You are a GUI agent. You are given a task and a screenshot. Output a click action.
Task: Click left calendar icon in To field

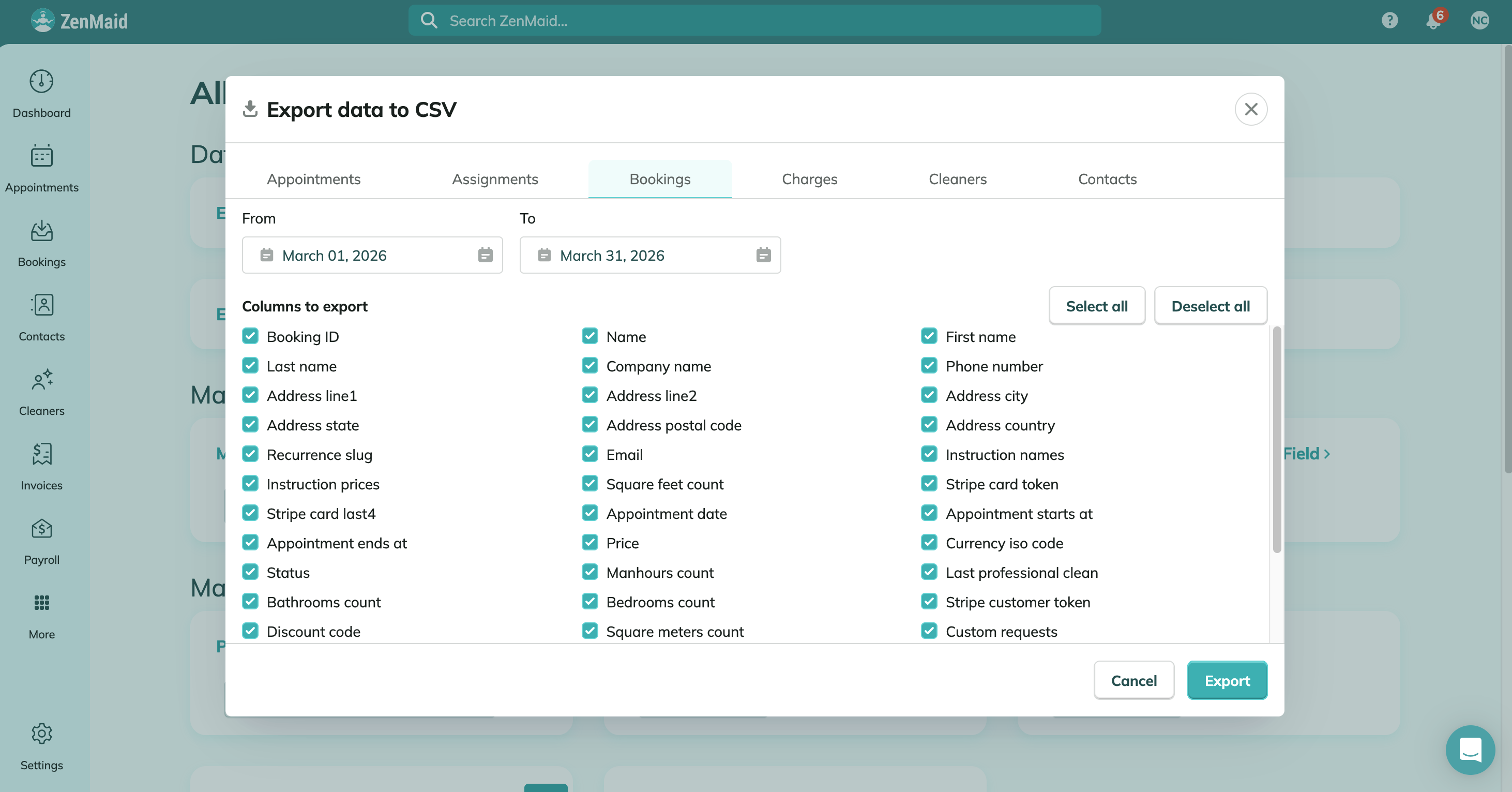[x=544, y=255]
